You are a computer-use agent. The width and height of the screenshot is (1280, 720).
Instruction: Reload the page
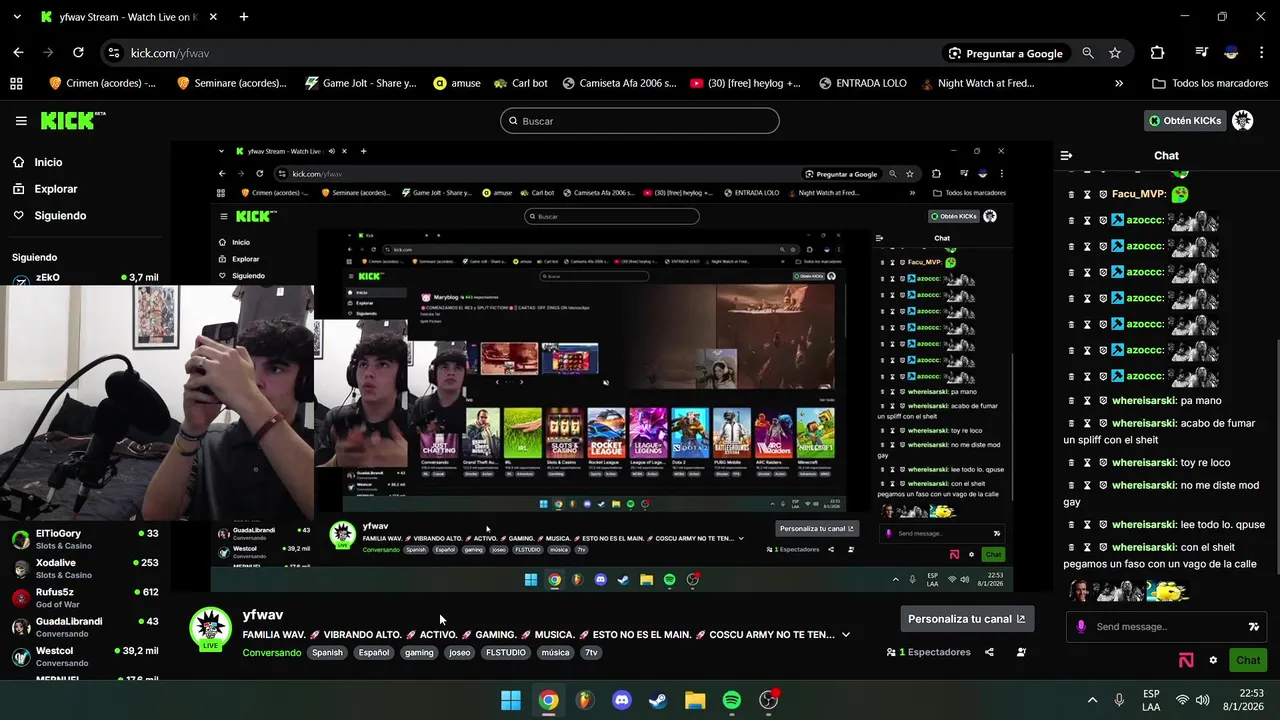click(78, 53)
